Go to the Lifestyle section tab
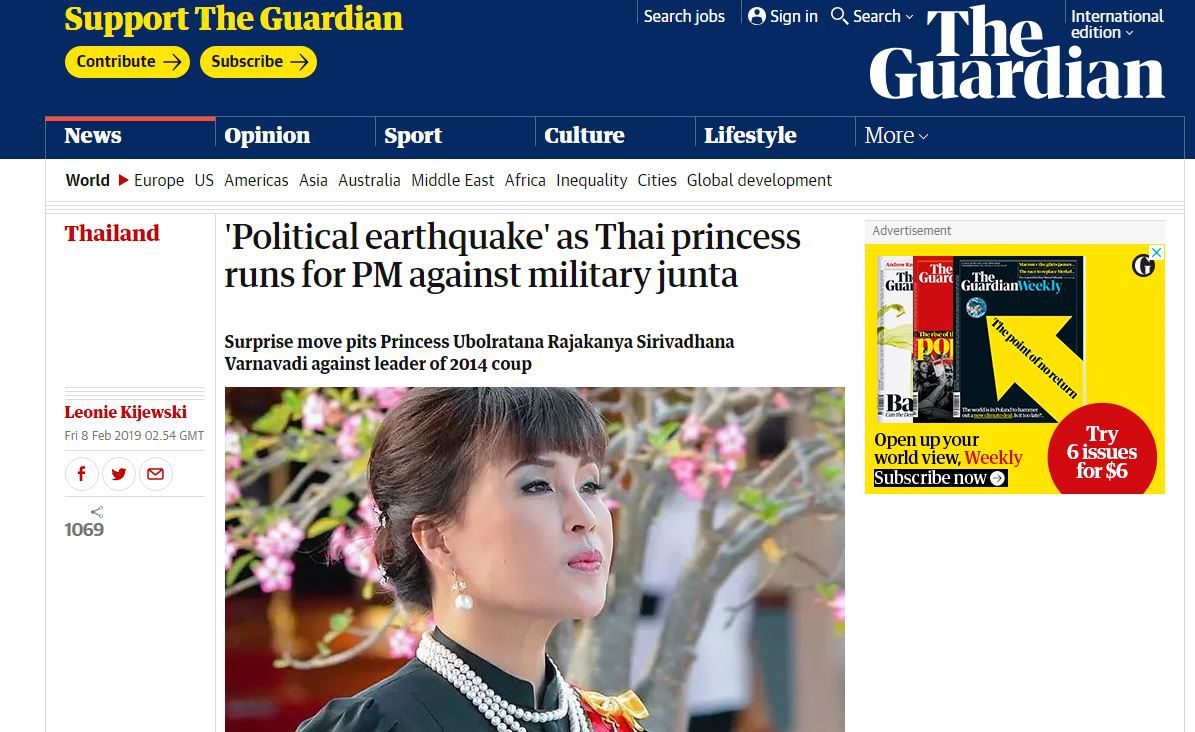1195x732 pixels. coord(750,136)
